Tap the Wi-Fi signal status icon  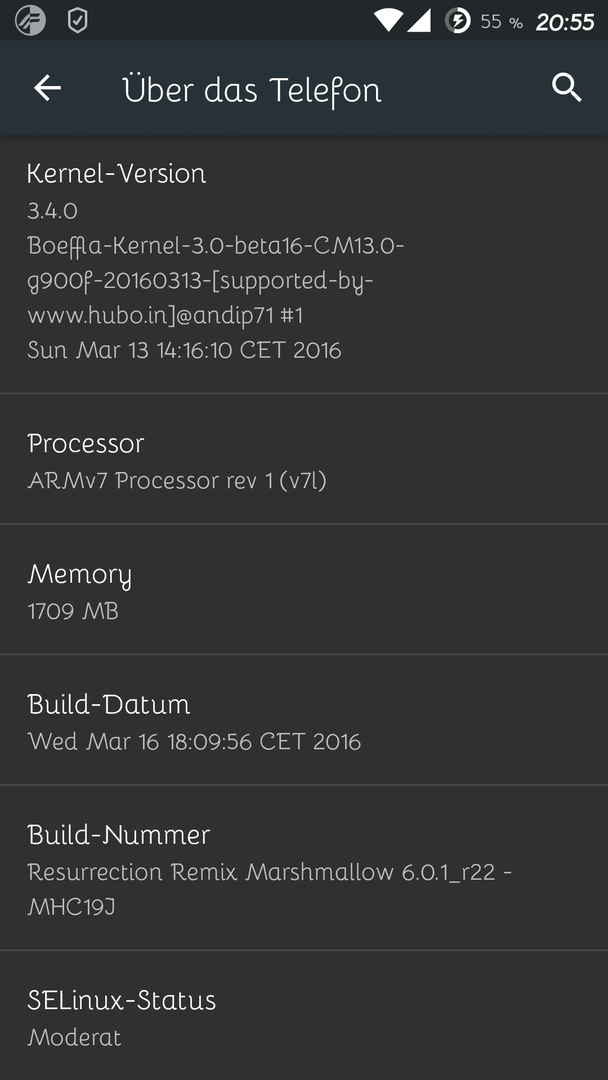point(388,21)
